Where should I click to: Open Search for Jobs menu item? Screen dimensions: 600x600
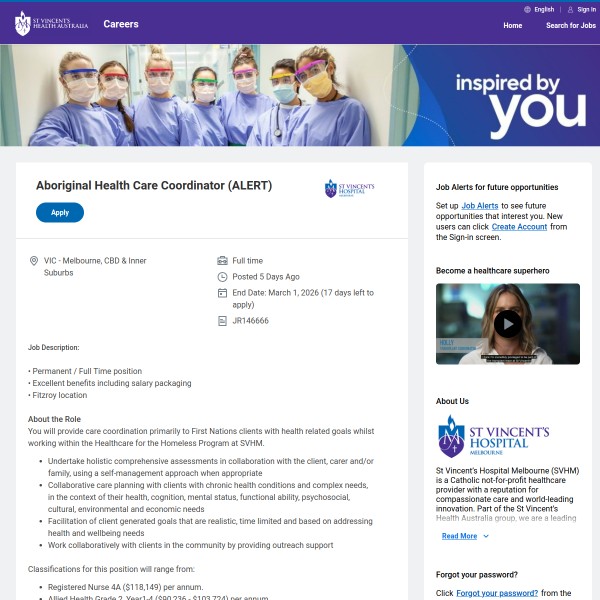coord(570,25)
